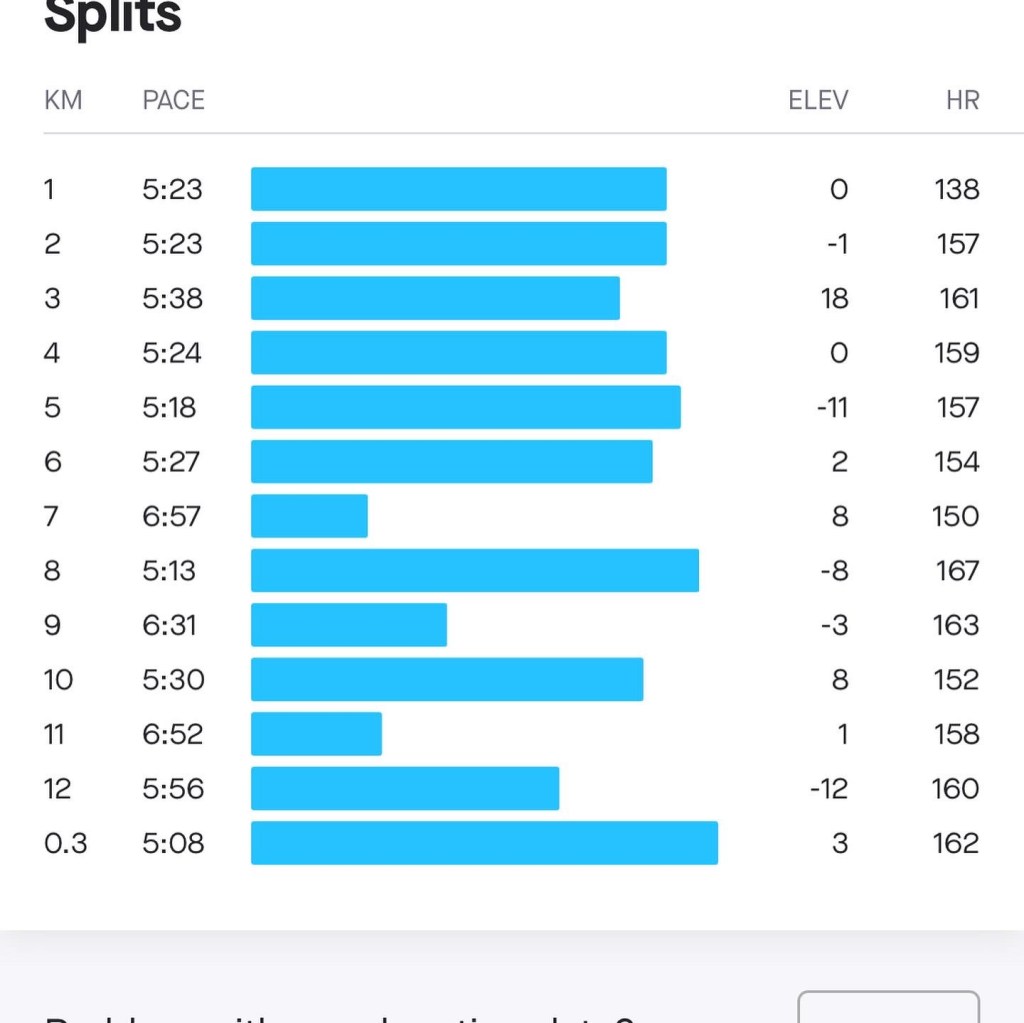Image resolution: width=1024 pixels, height=1023 pixels.
Task: Click the HR column header
Action: [x=962, y=100]
